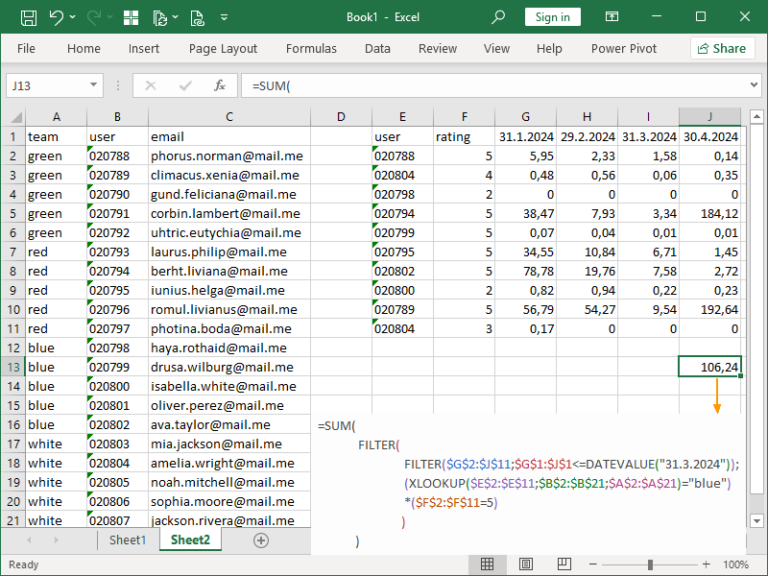
Task: Click the 100% zoom level
Action: click(x=736, y=564)
